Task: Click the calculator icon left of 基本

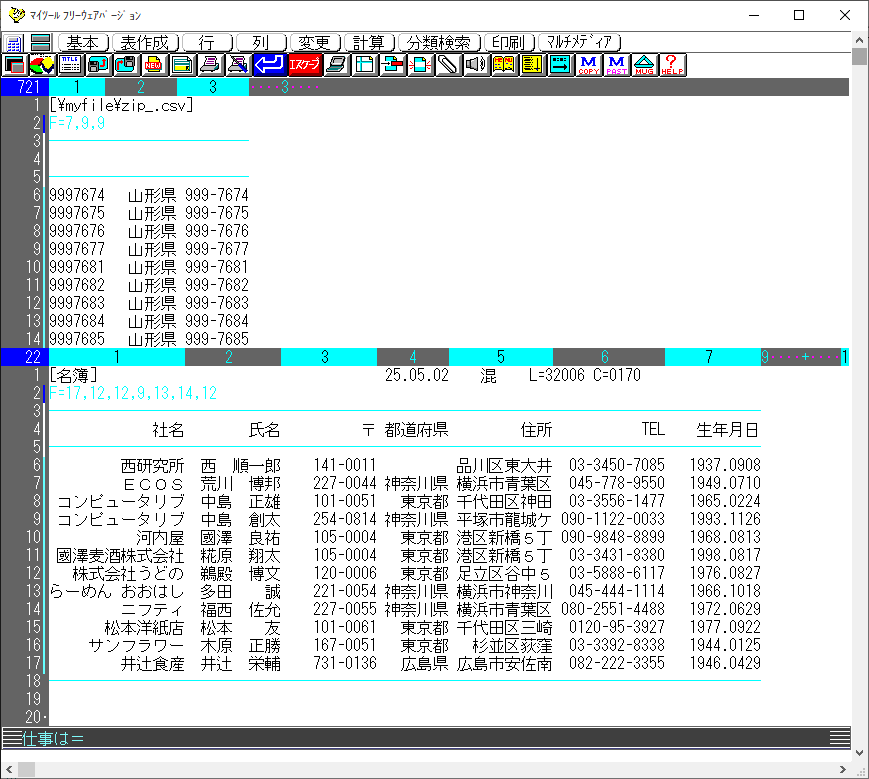Action: point(14,43)
